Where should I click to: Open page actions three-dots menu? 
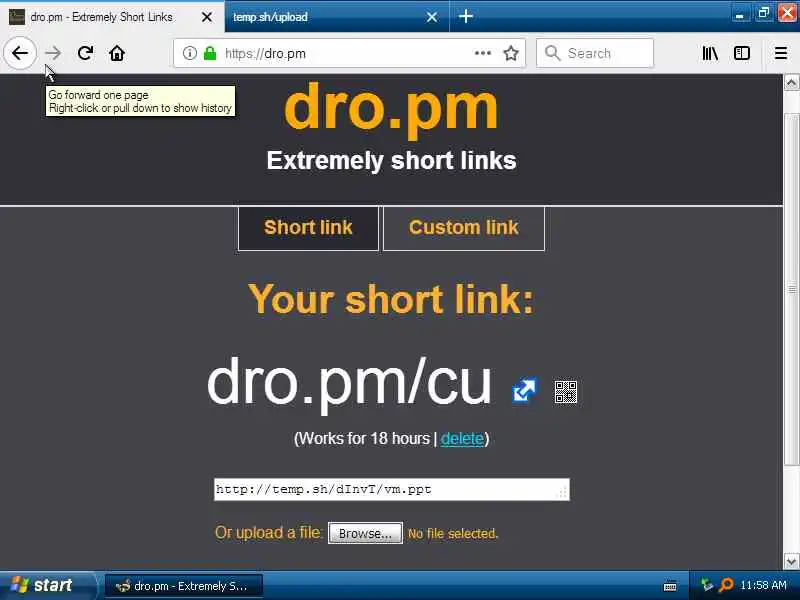point(483,53)
